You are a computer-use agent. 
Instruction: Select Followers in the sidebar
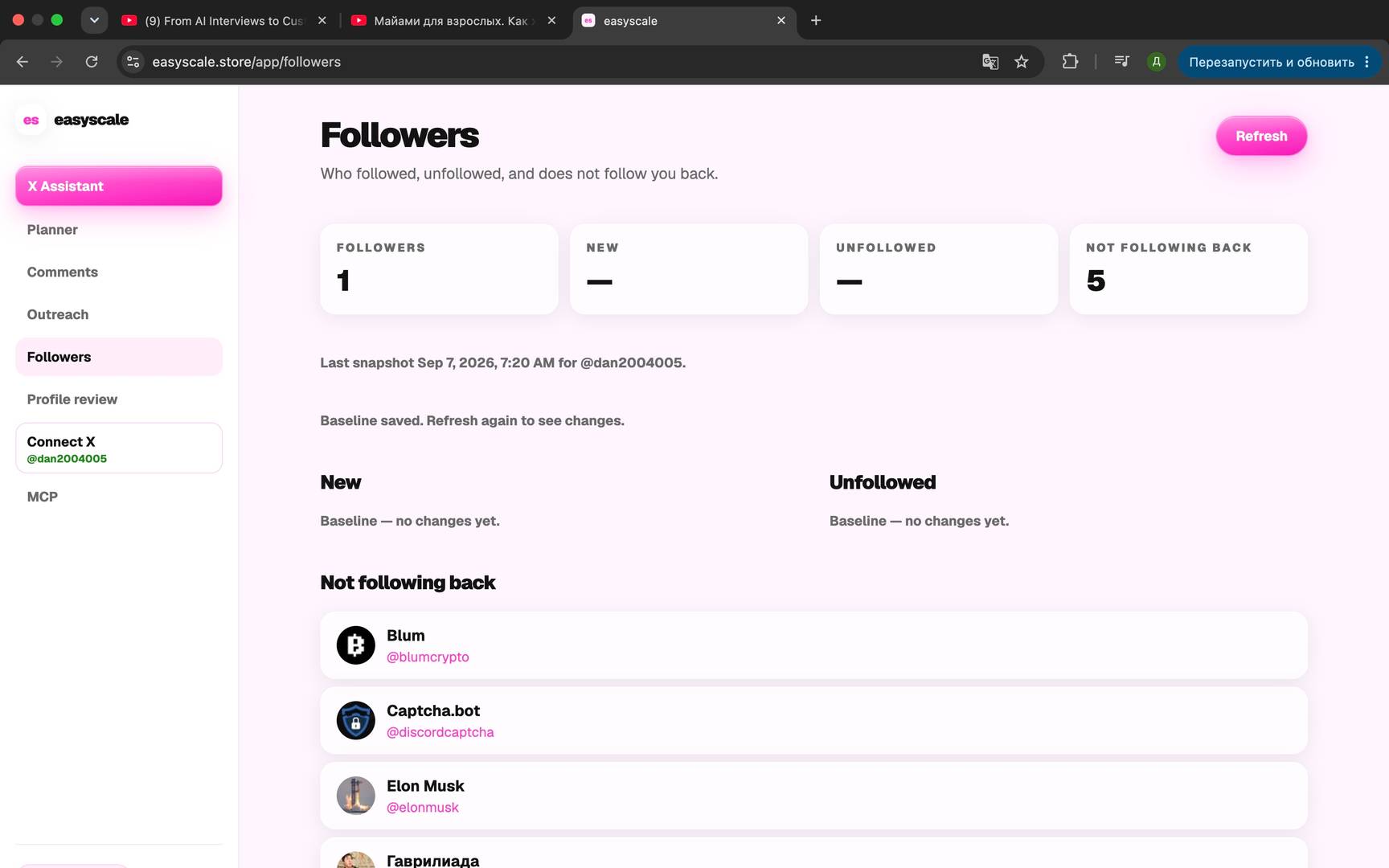tap(119, 357)
